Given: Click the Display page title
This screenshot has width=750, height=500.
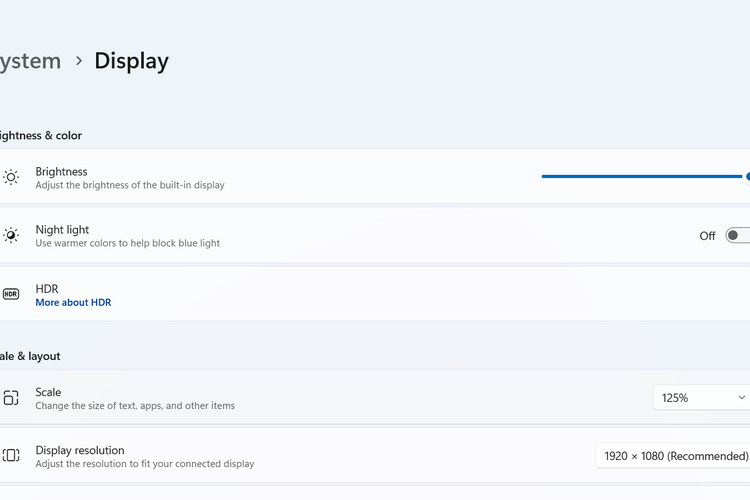Looking at the screenshot, I should [131, 61].
